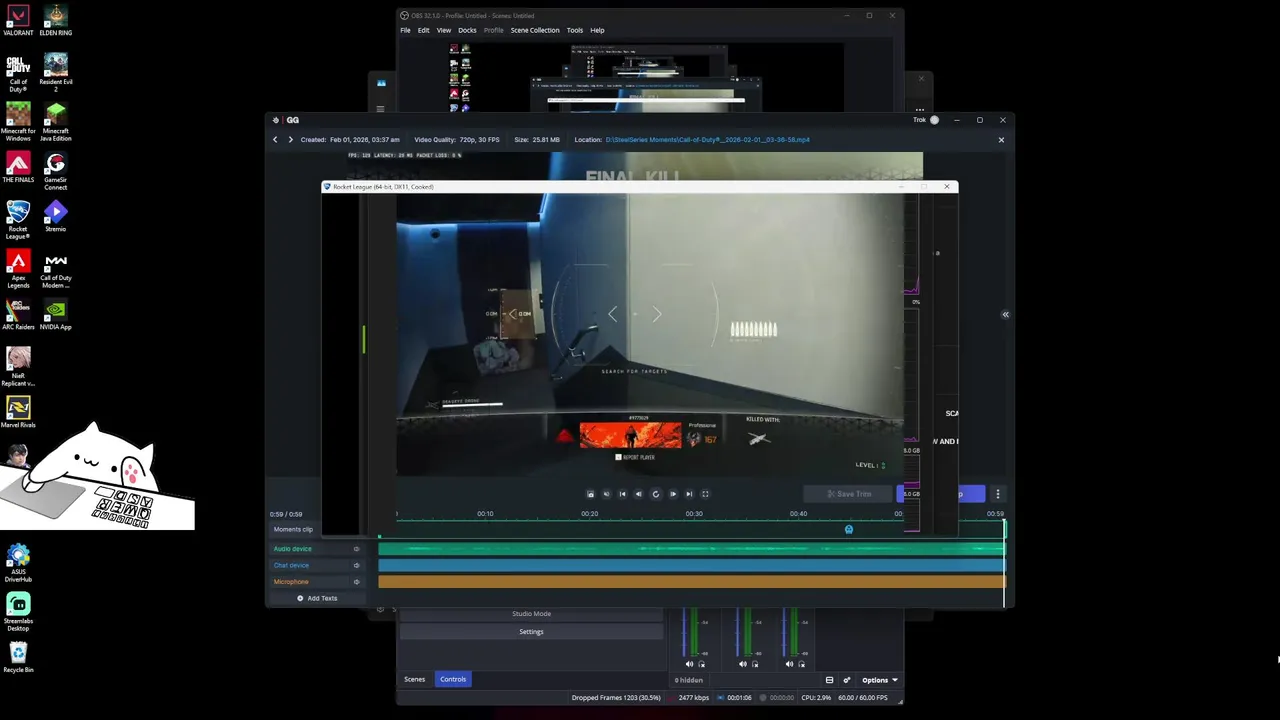The image size is (1280, 720).
Task: Select the Resident Evil 2 desktop icon
Action: 56,73
